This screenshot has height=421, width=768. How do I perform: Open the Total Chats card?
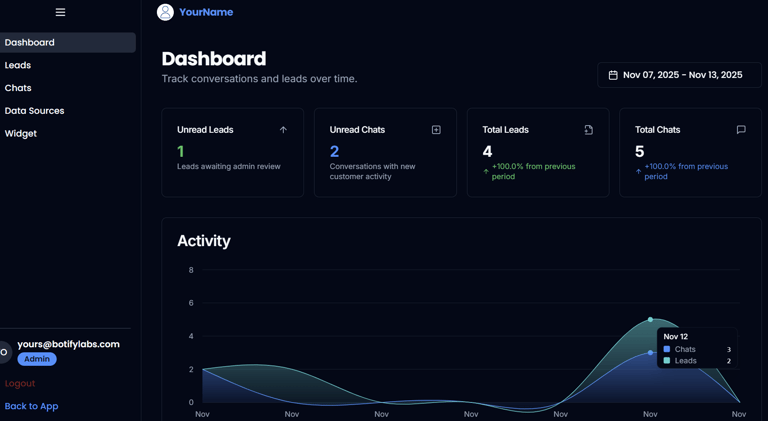[x=691, y=153]
